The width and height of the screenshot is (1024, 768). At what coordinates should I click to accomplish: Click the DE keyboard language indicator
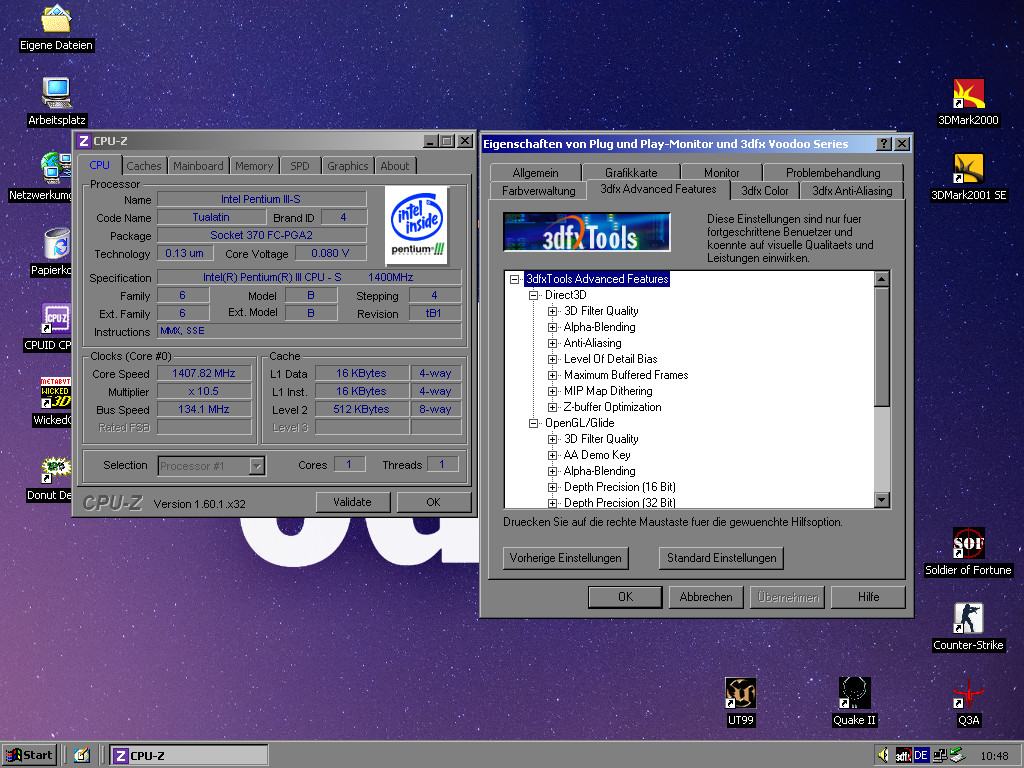click(x=921, y=756)
